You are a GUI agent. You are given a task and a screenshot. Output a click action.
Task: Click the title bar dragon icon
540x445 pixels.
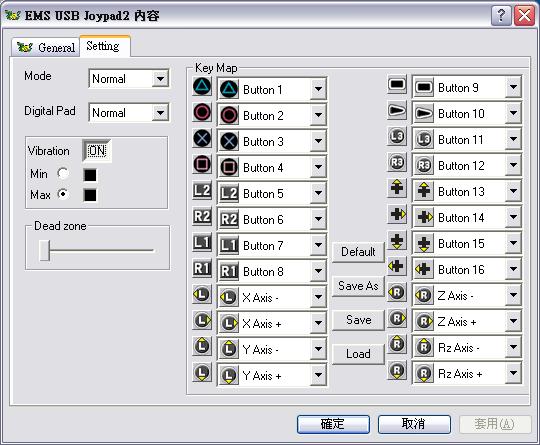coord(13,15)
